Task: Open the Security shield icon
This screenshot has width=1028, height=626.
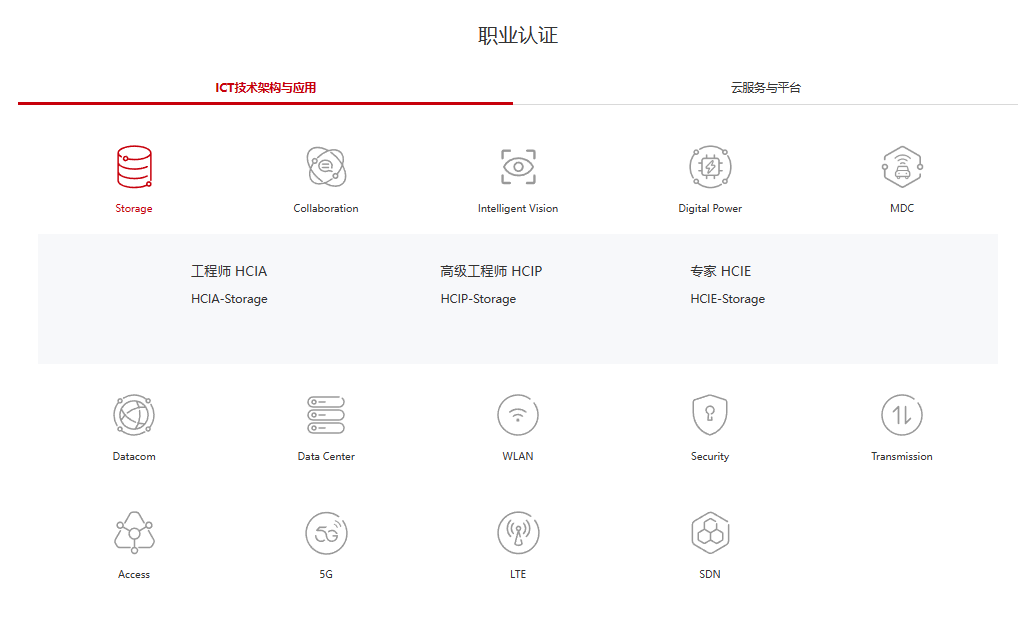Action: pyautogui.click(x=710, y=414)
